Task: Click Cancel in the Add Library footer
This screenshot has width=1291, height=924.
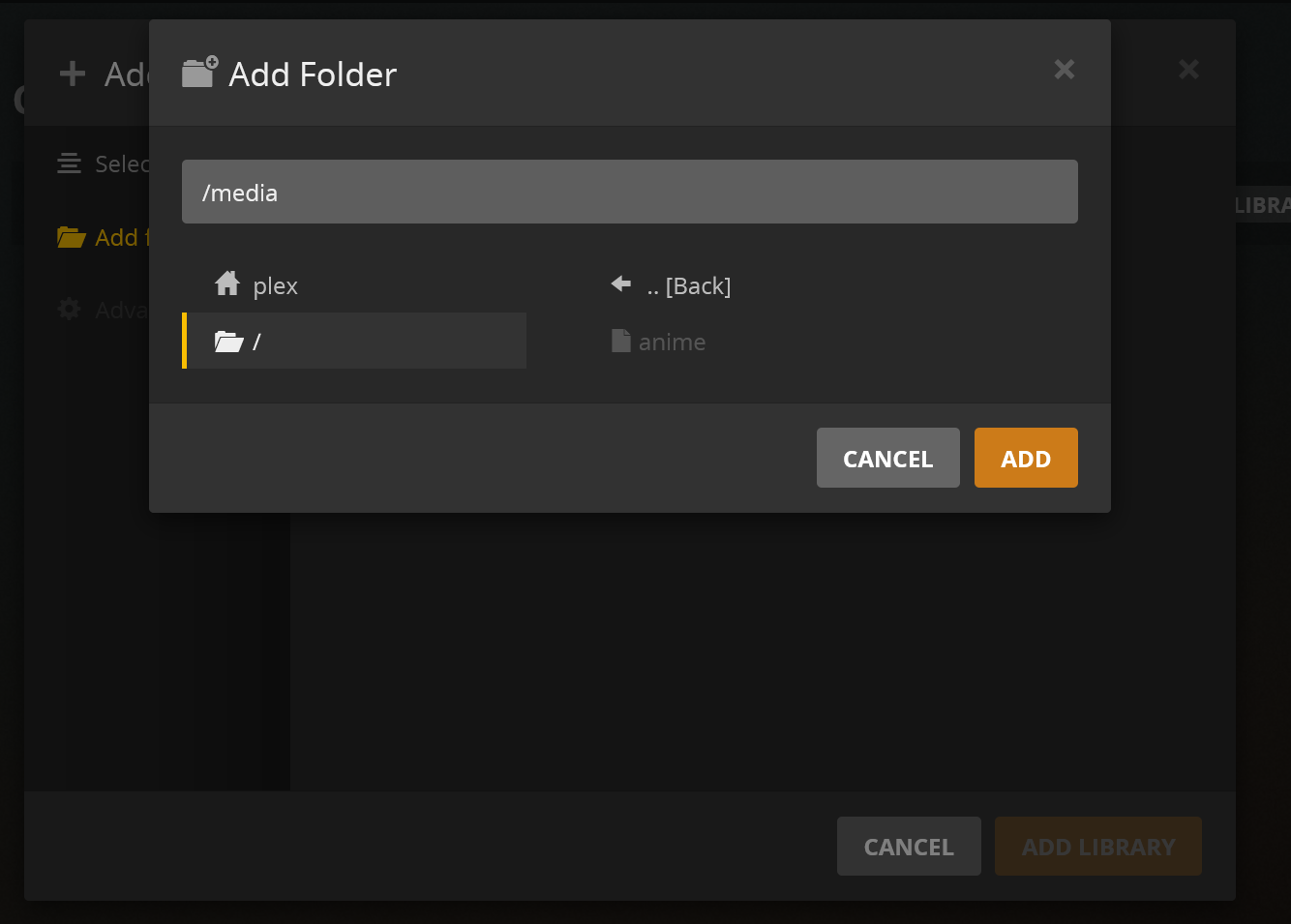Action: pos(908,847)
